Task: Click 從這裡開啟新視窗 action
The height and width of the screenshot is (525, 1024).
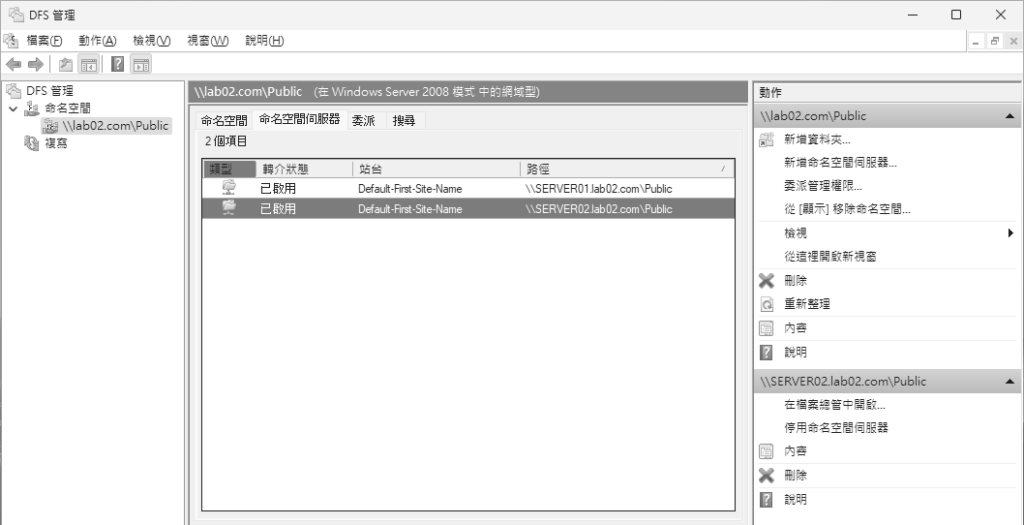Action: pyautogui.click(x=830, y=257)
